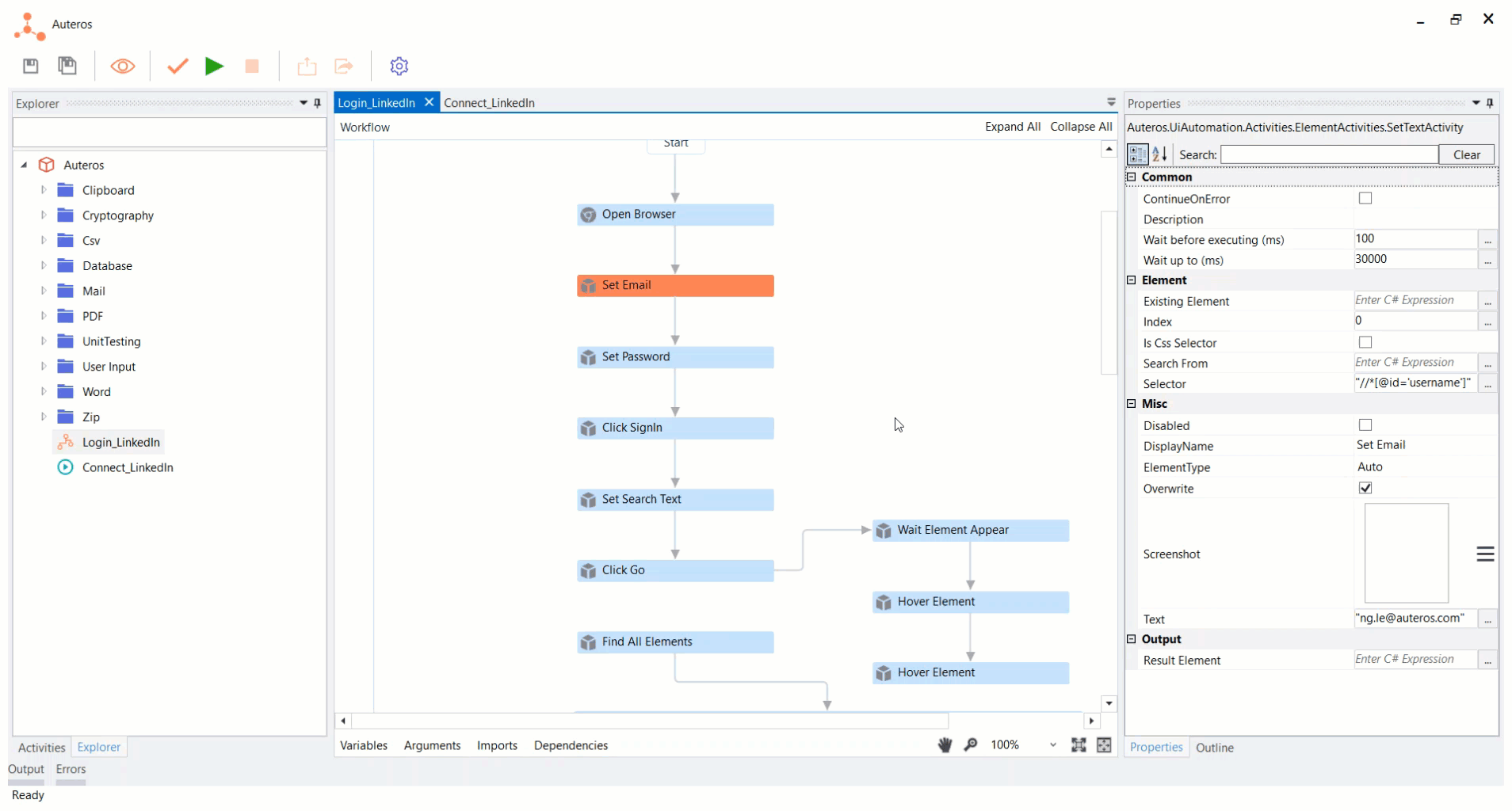Click the export icon in toolbar
This screenshot has width=1512, height=811.
tap(307, 66)
